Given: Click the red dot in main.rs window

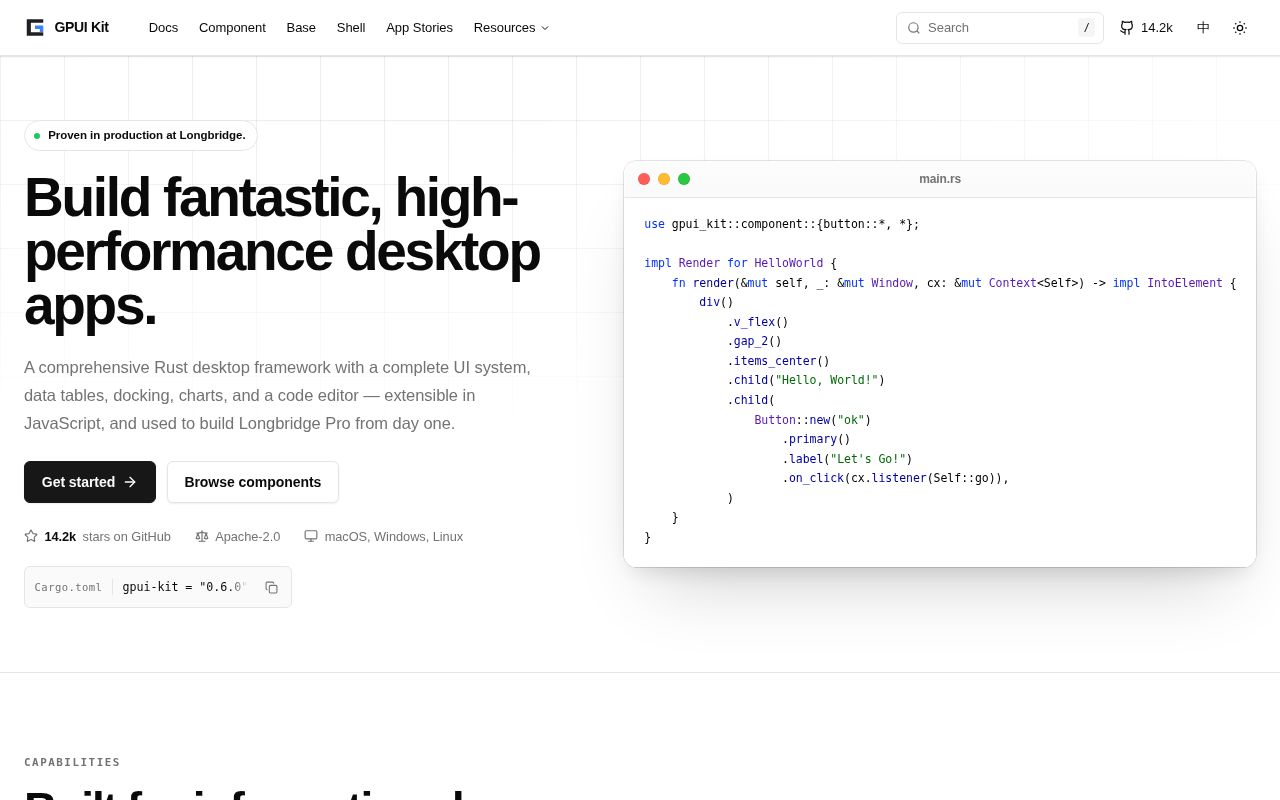Looking at the screenshot, I should (x=644, y=179).
